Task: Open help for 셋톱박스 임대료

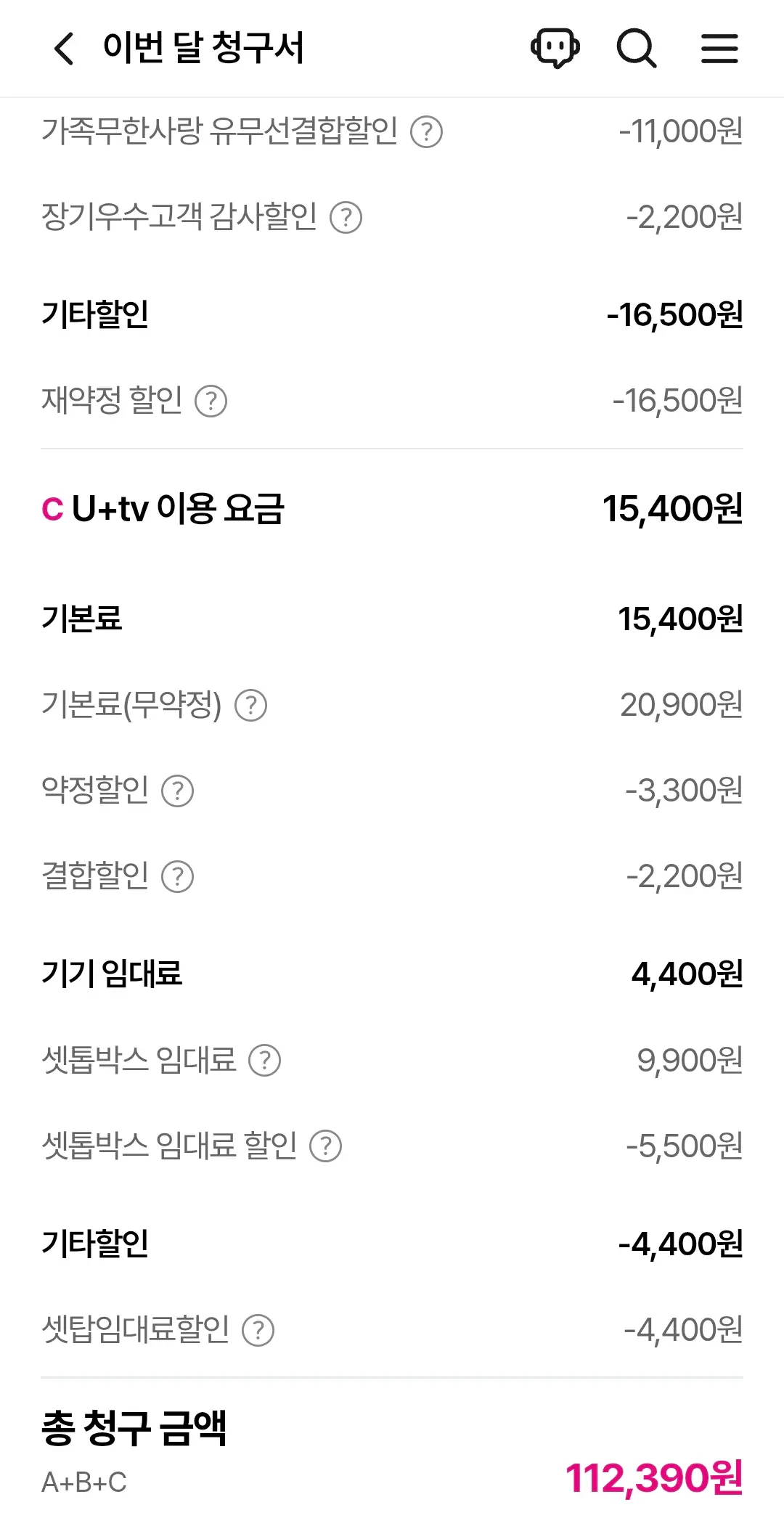Action: [x=265, y=1061]
